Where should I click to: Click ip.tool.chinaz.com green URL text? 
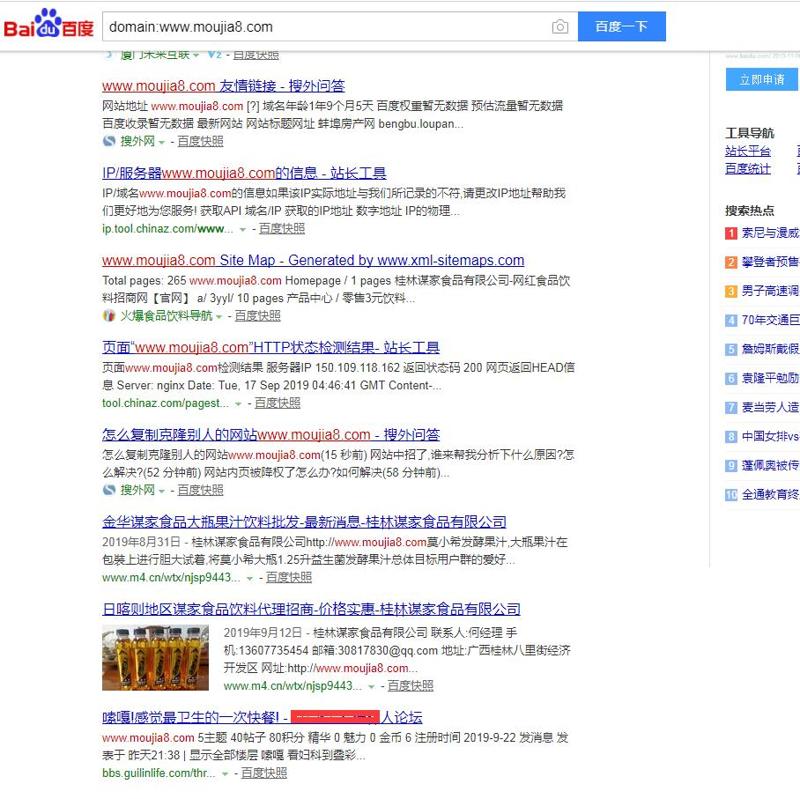167,229
